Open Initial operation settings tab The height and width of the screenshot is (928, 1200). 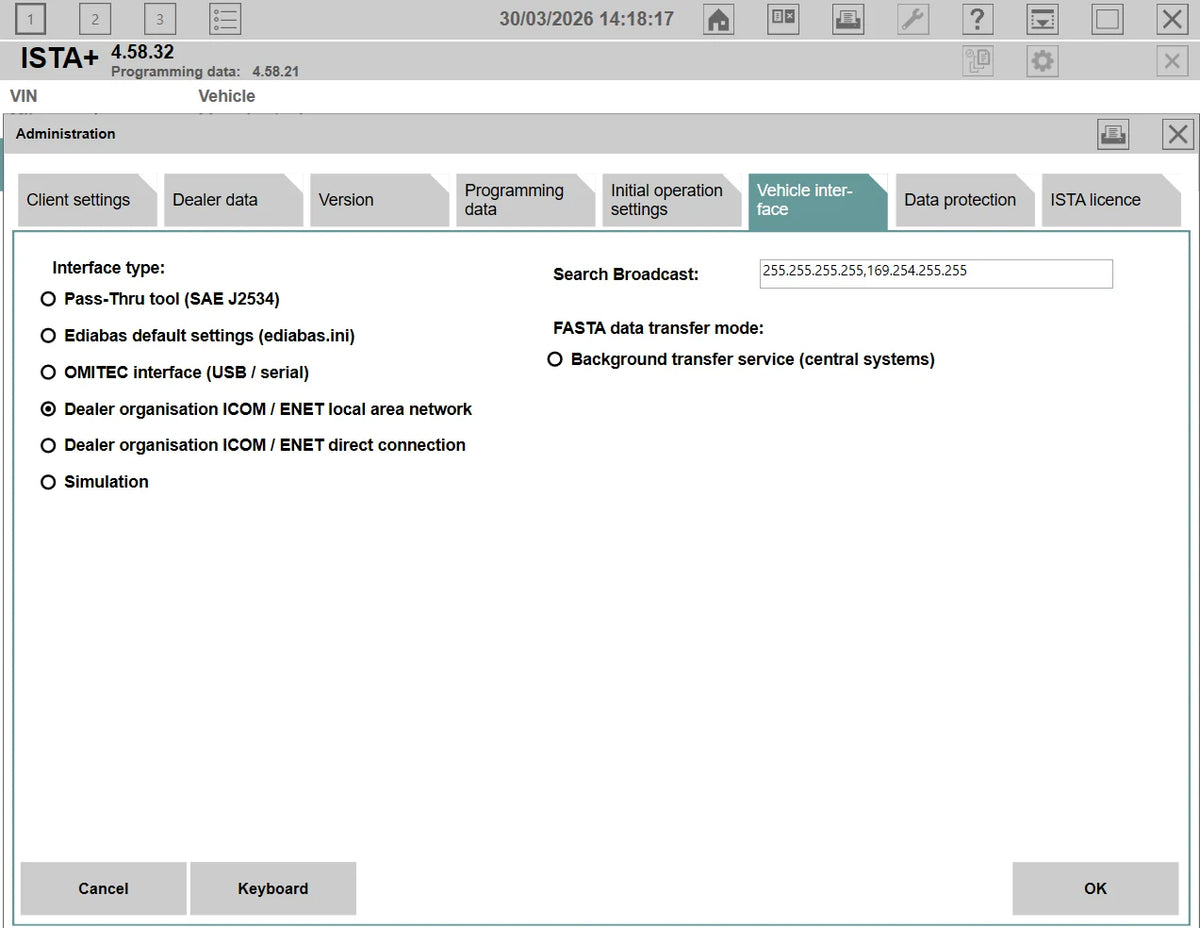tap(670, 200)
